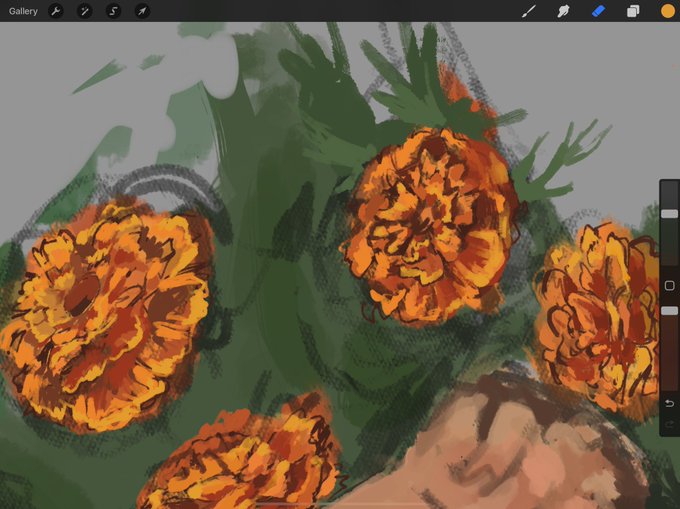Select the blue Eraser tool
Screen dimensions: 680x509
598,11
